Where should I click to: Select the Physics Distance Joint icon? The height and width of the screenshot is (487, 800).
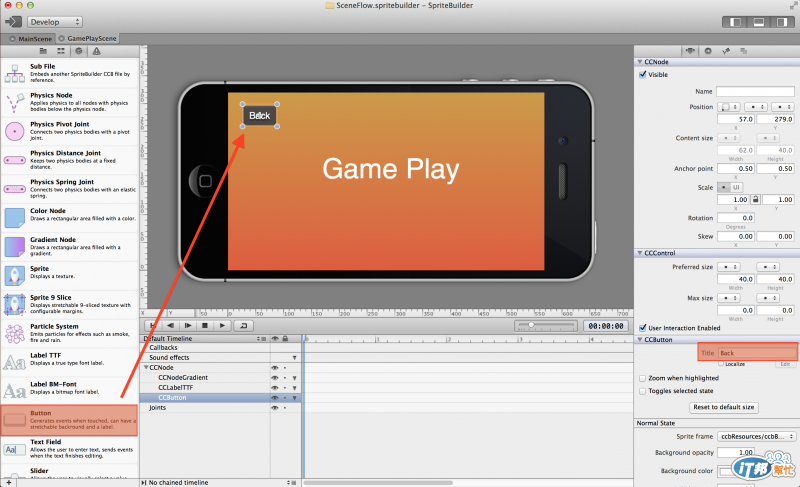click(x=14, y=160)
